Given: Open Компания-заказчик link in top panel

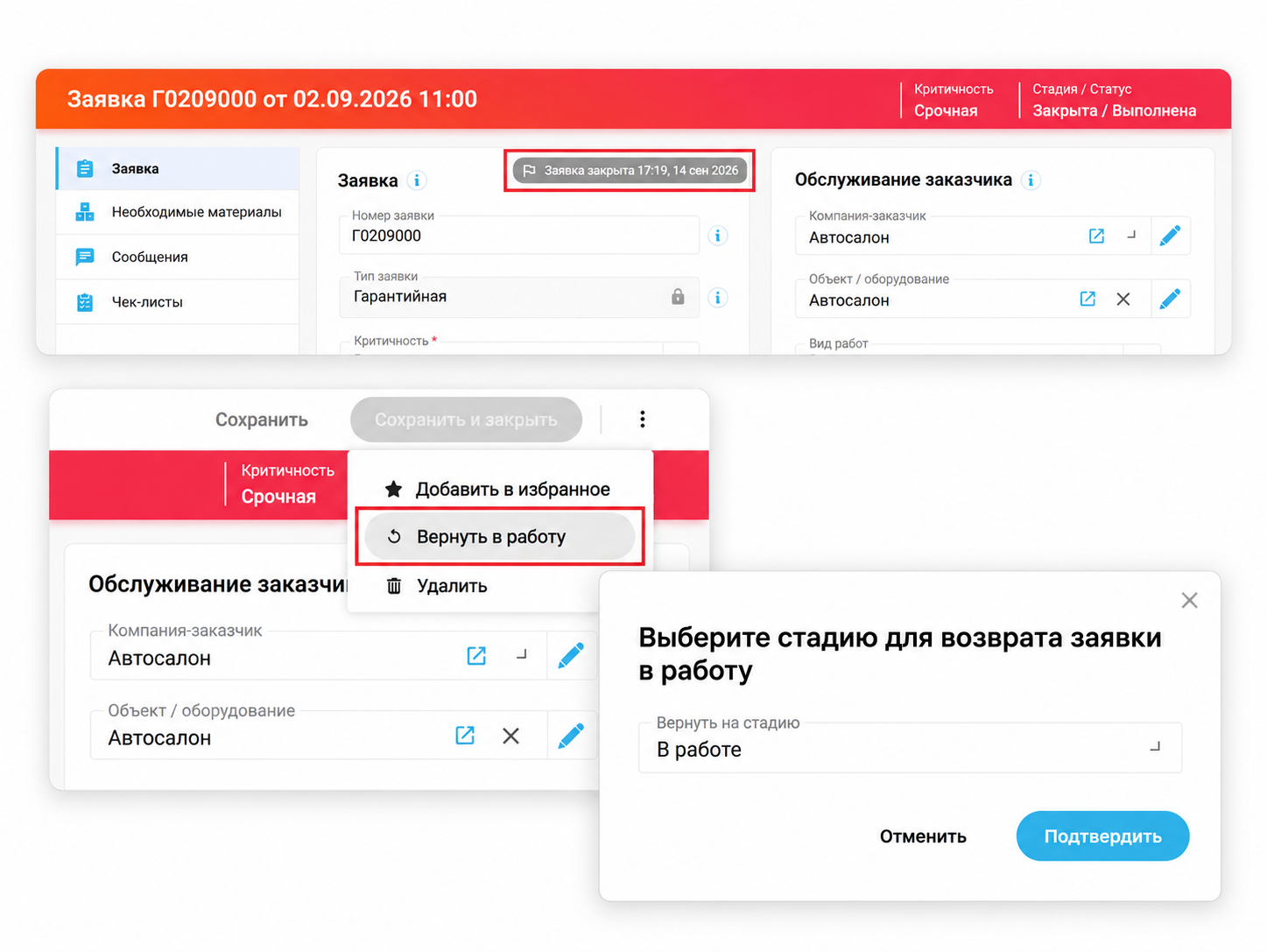Looking at the screenshot, I should [1096, 236].
